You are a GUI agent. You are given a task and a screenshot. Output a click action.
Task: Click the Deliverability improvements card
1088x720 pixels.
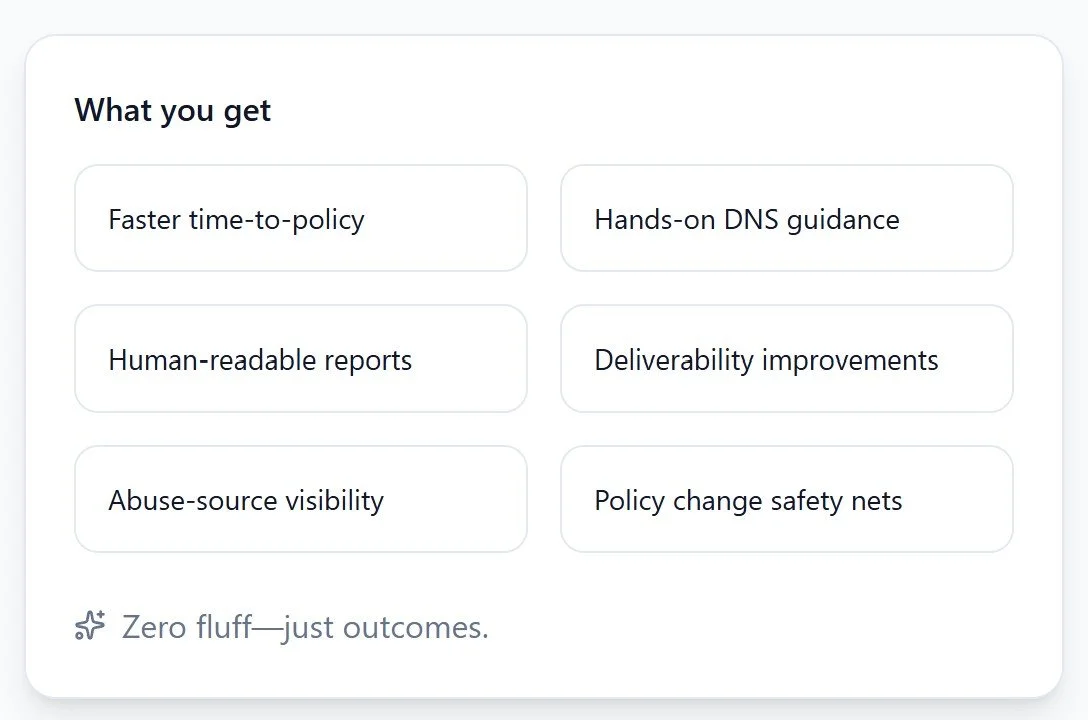(x=786, y=359)
